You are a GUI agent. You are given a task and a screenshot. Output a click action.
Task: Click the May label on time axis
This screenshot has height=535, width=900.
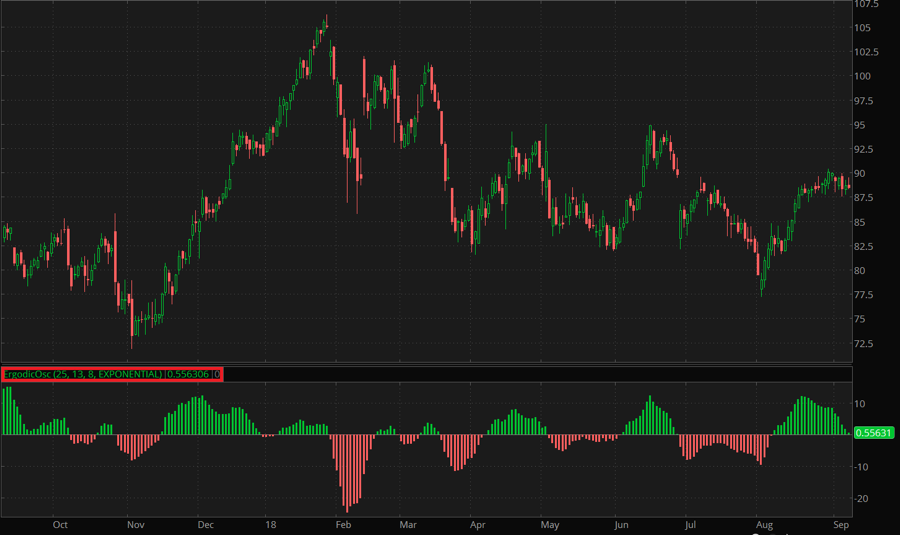549,523
